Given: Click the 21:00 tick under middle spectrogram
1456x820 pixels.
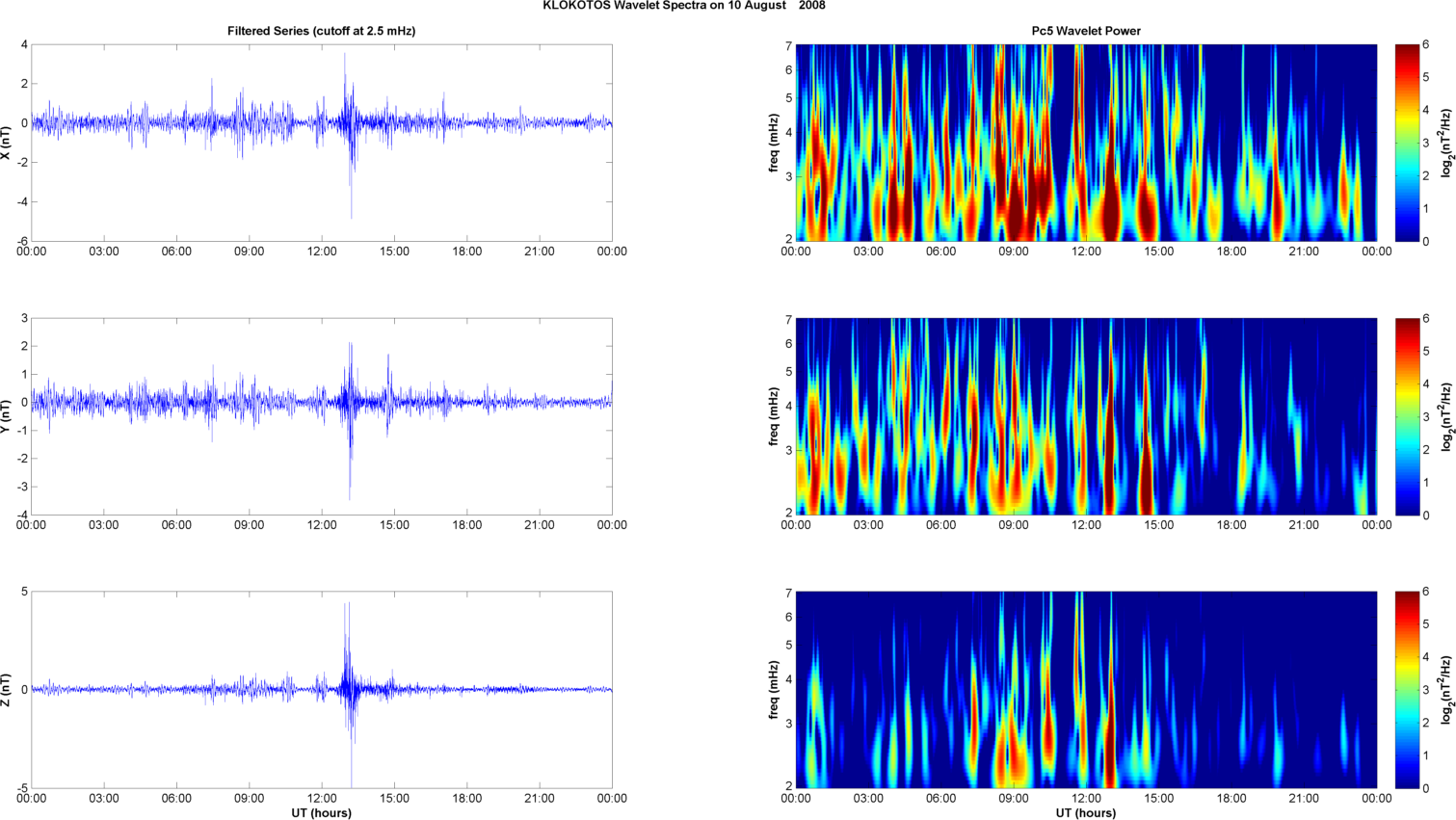Looking at the screenshot, I should pos(1304,525).
